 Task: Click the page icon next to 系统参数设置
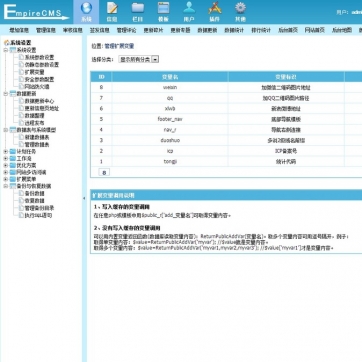(21, 57)
